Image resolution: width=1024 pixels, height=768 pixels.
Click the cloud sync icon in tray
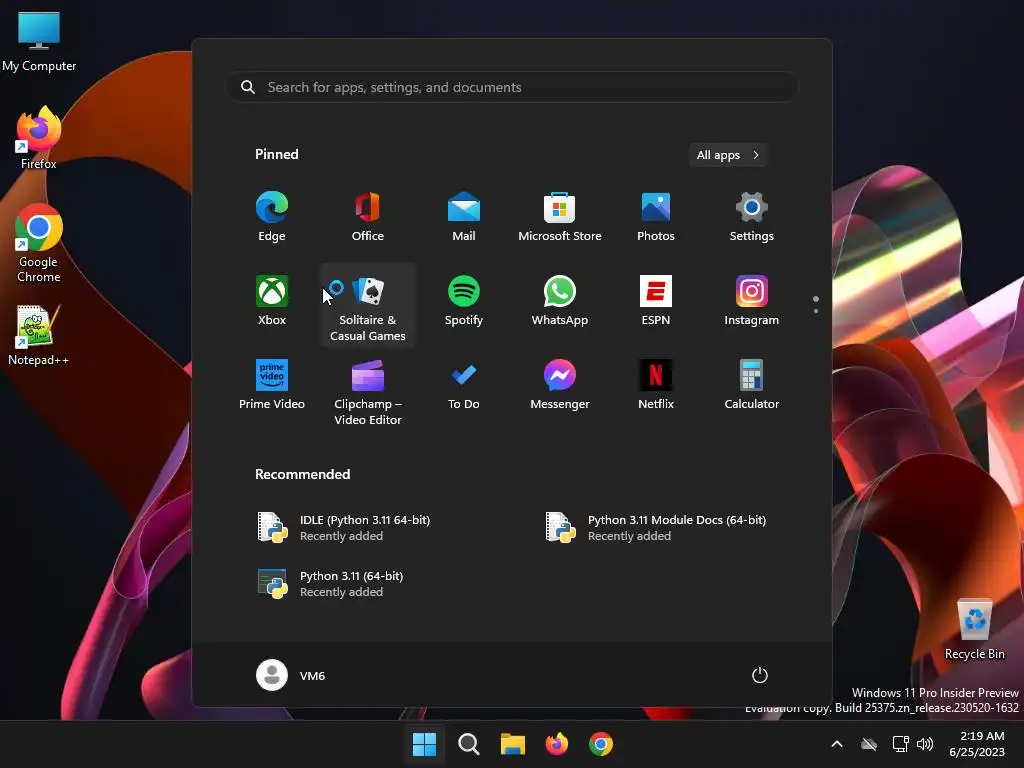tap(869, 744)
